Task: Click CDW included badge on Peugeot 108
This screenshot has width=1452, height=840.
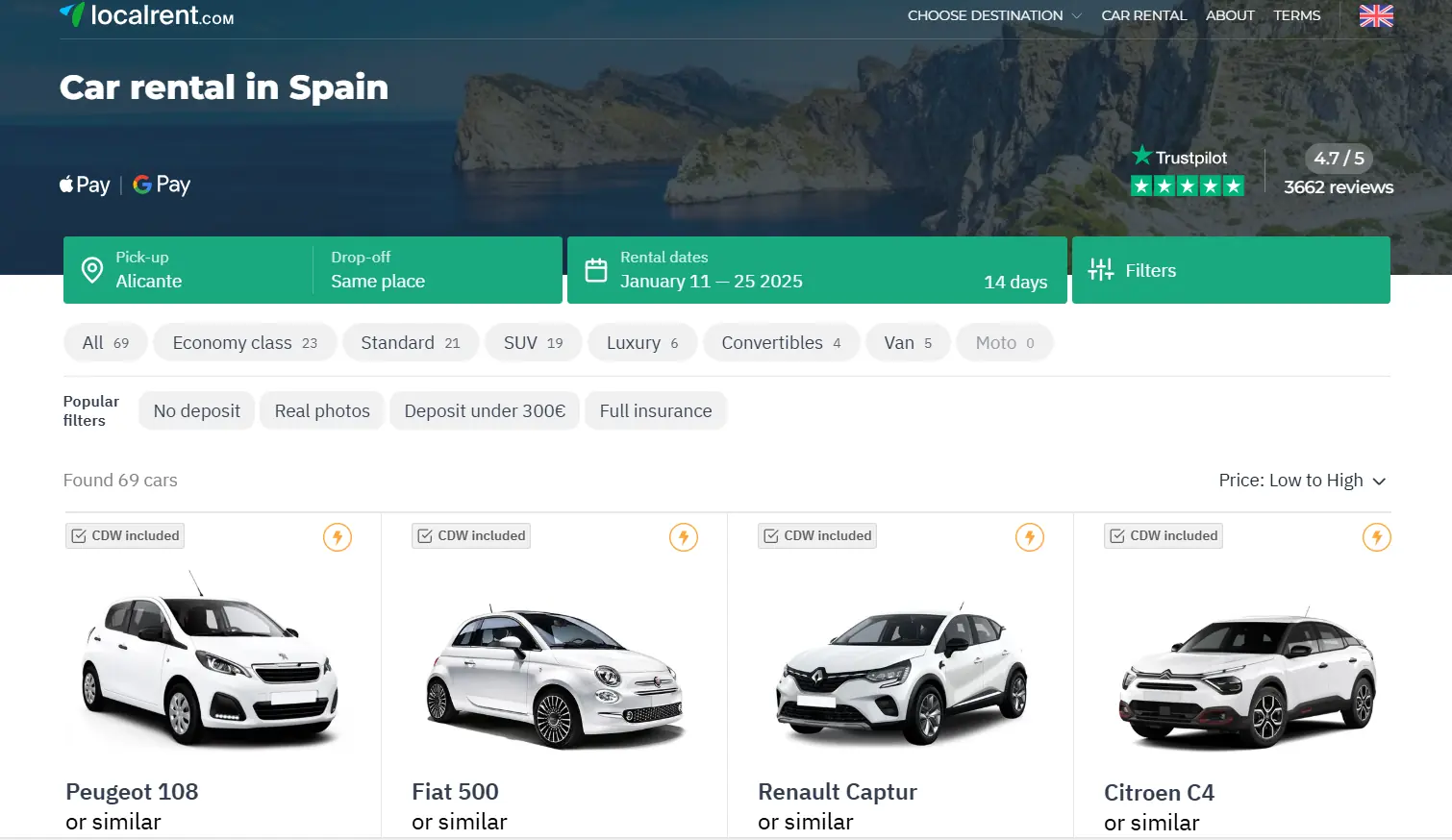Action: click(125, 535)
